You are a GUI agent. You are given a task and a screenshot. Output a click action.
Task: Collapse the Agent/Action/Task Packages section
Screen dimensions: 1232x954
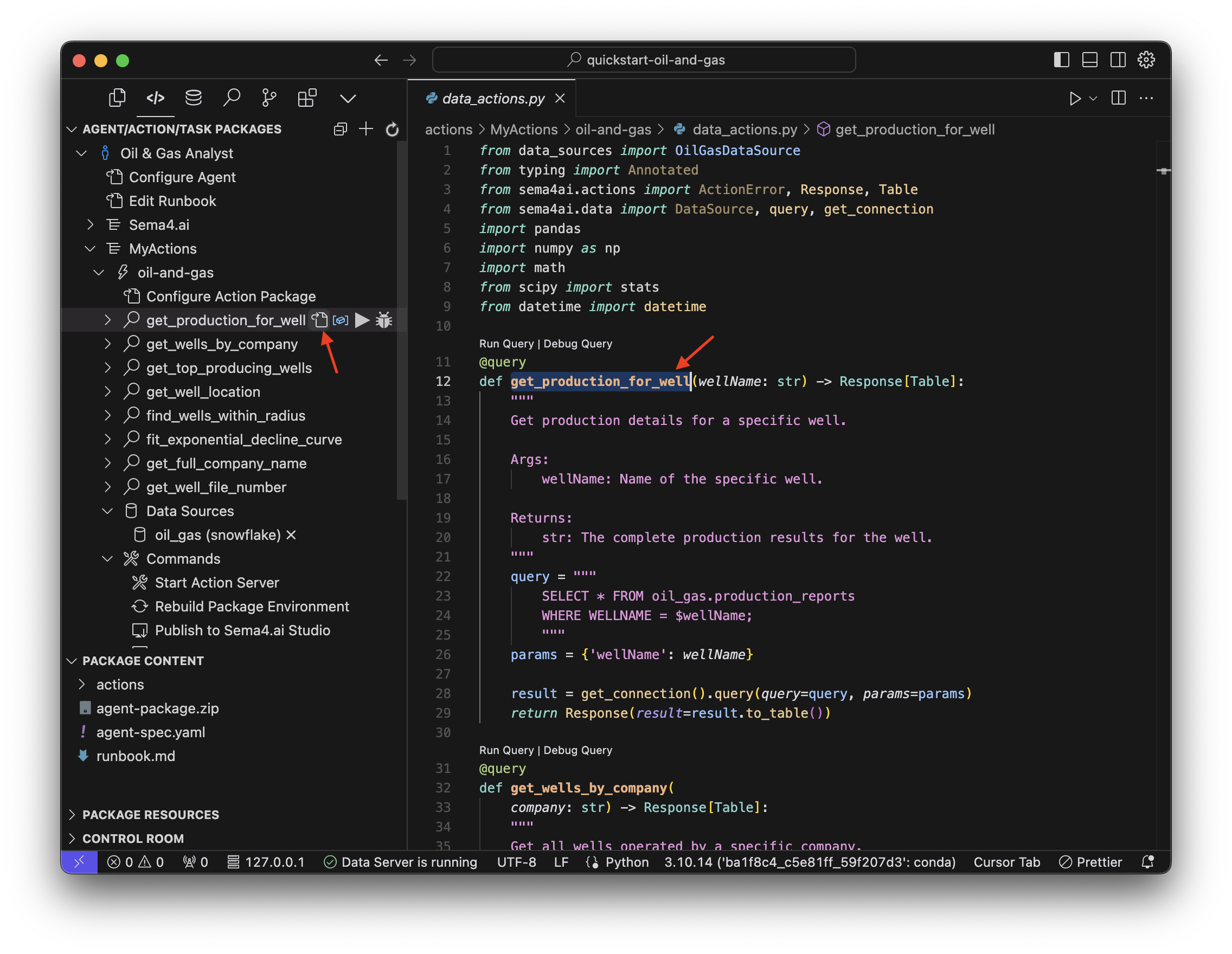coord(72,129)
